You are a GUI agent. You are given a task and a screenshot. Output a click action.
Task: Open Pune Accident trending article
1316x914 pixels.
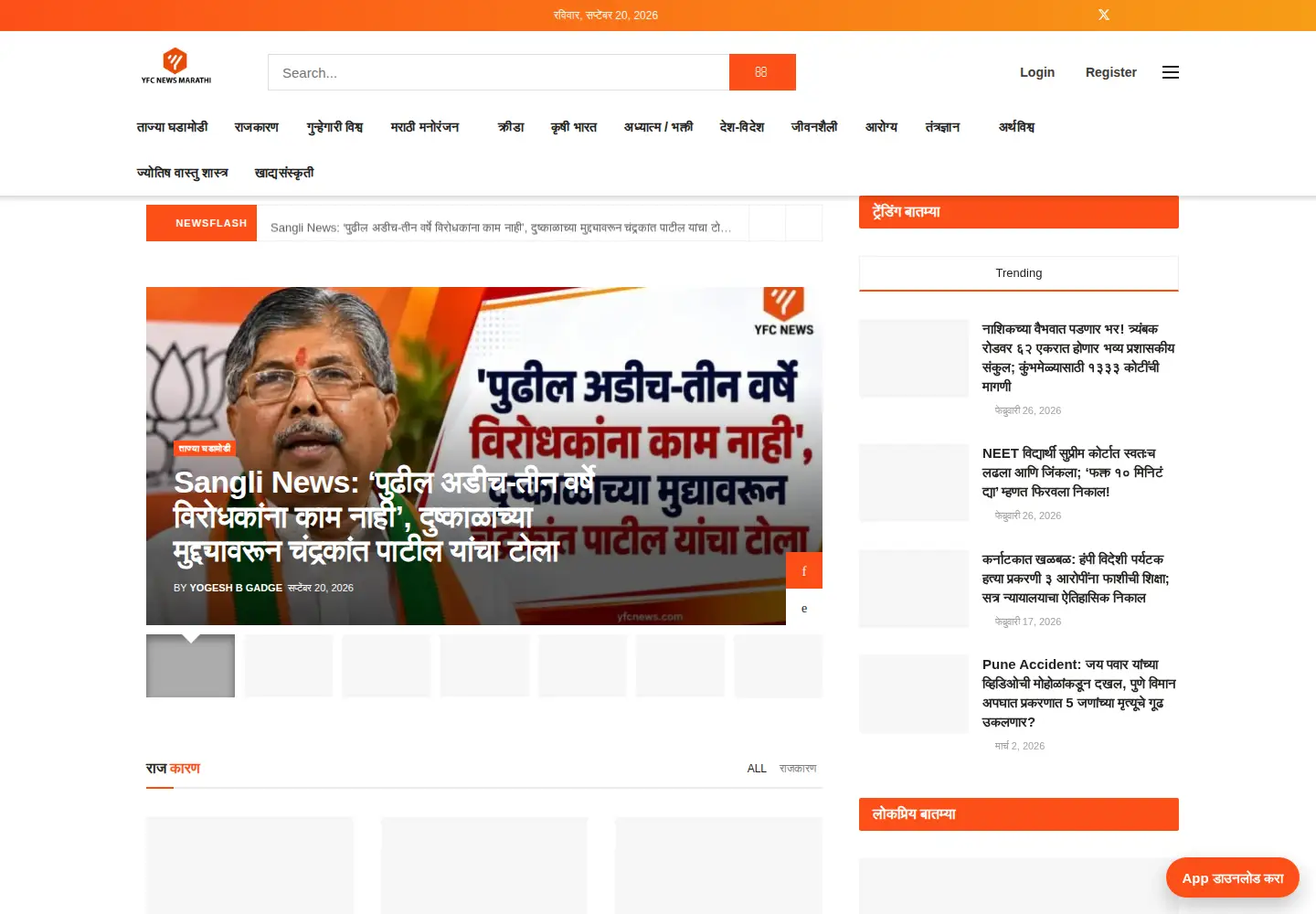(x=1079, y=693)
